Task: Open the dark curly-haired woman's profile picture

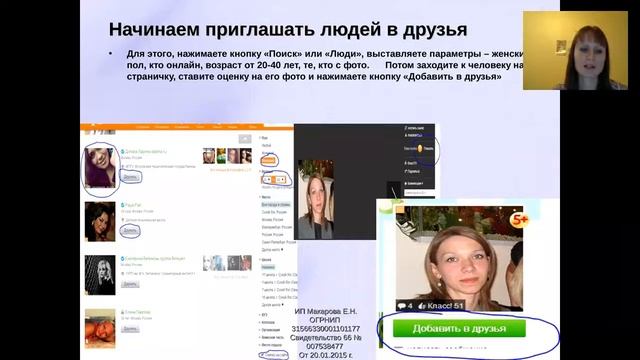Action: 100,222
